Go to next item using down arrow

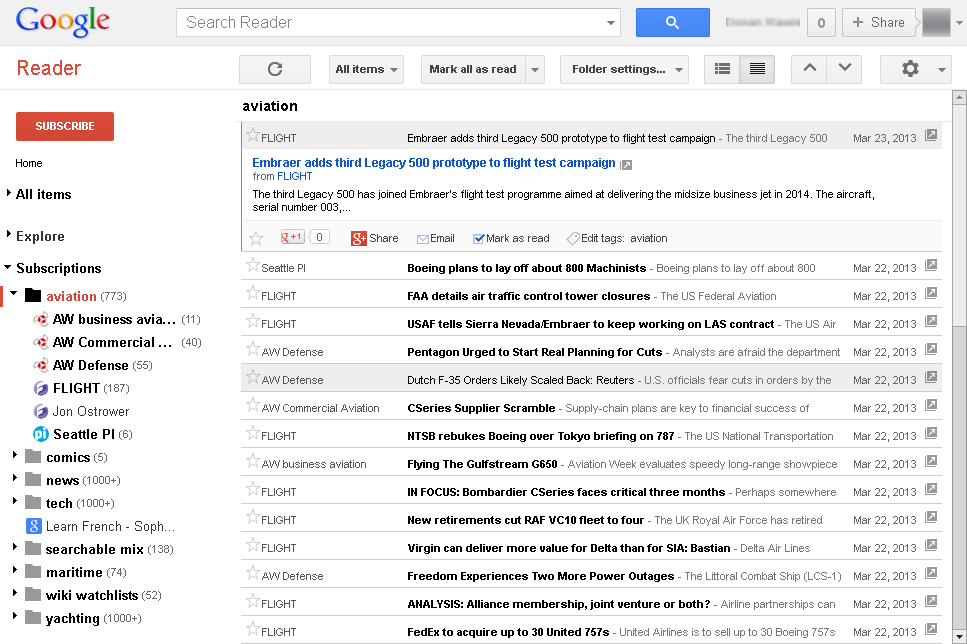click(x=844, y=69)
